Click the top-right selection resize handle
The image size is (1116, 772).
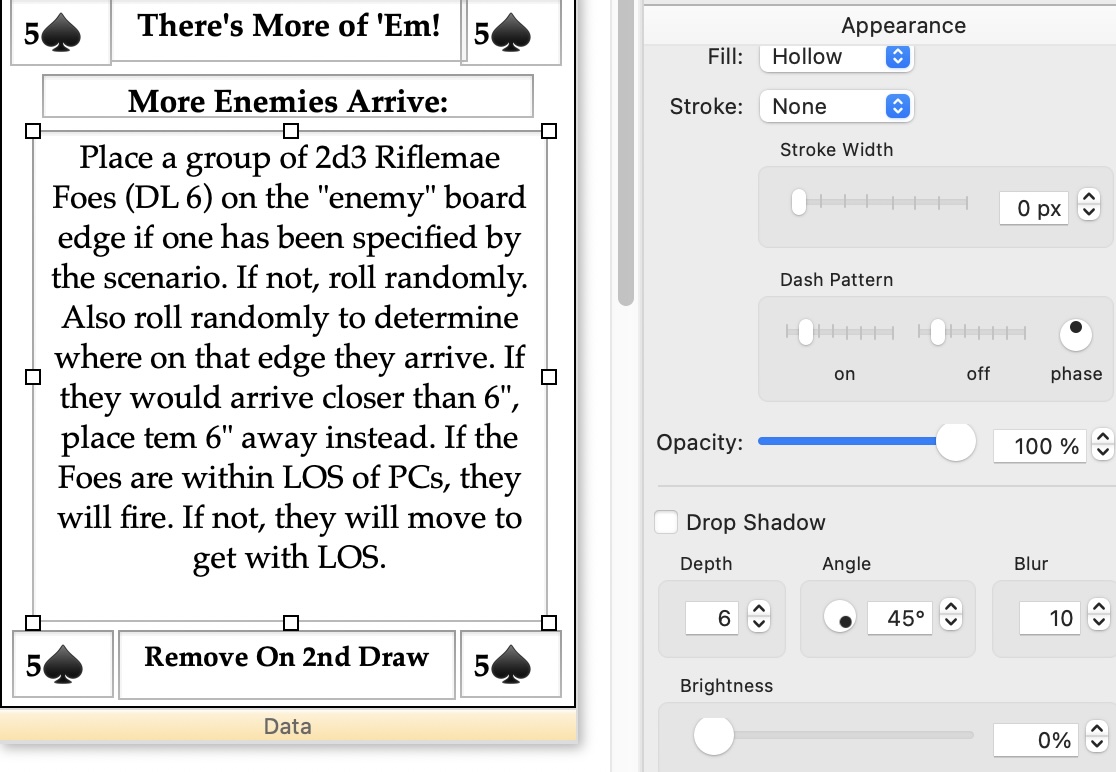pyautogui.click(x=549, y=131)
